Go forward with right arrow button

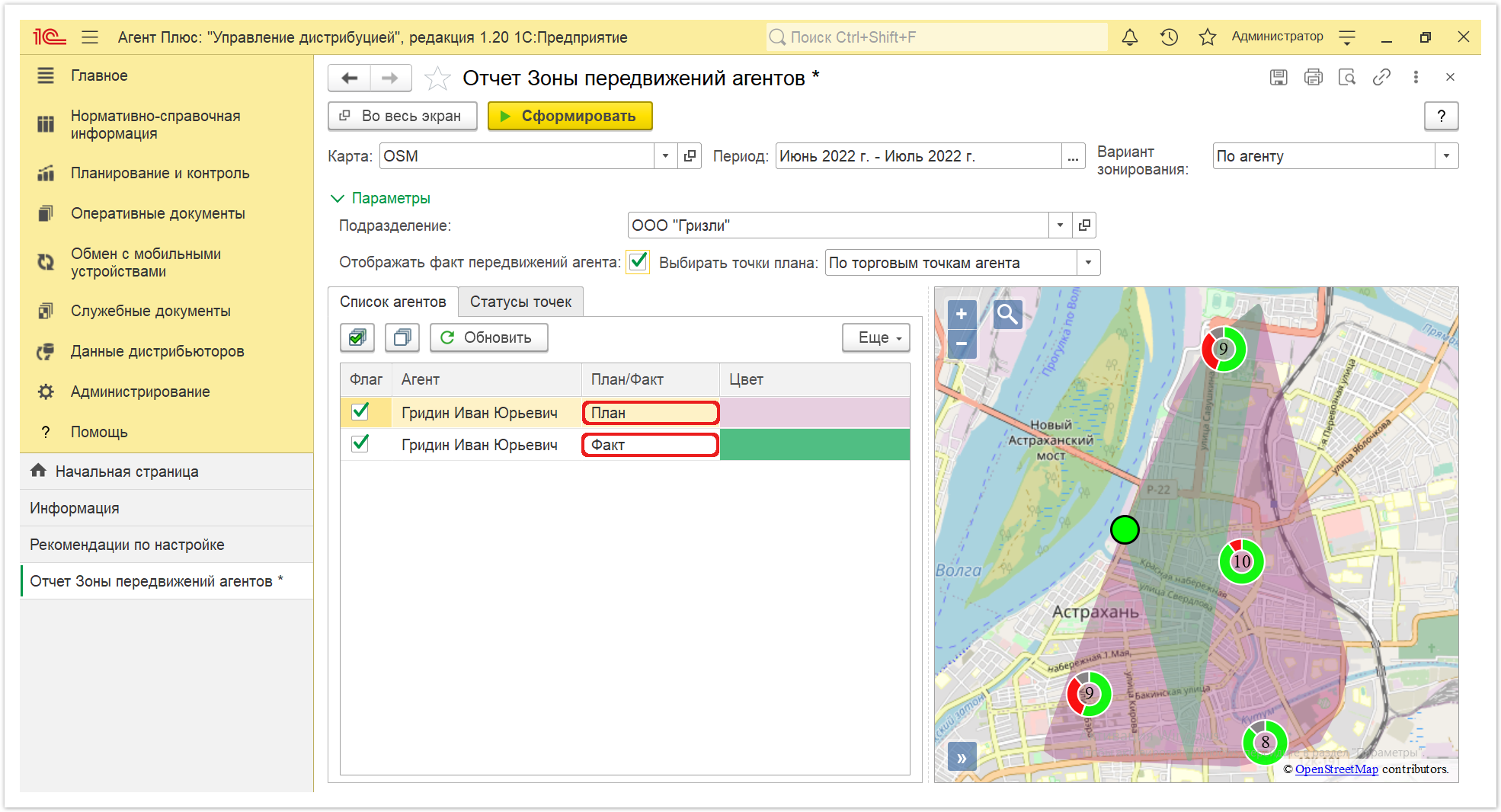click(390, 78)
